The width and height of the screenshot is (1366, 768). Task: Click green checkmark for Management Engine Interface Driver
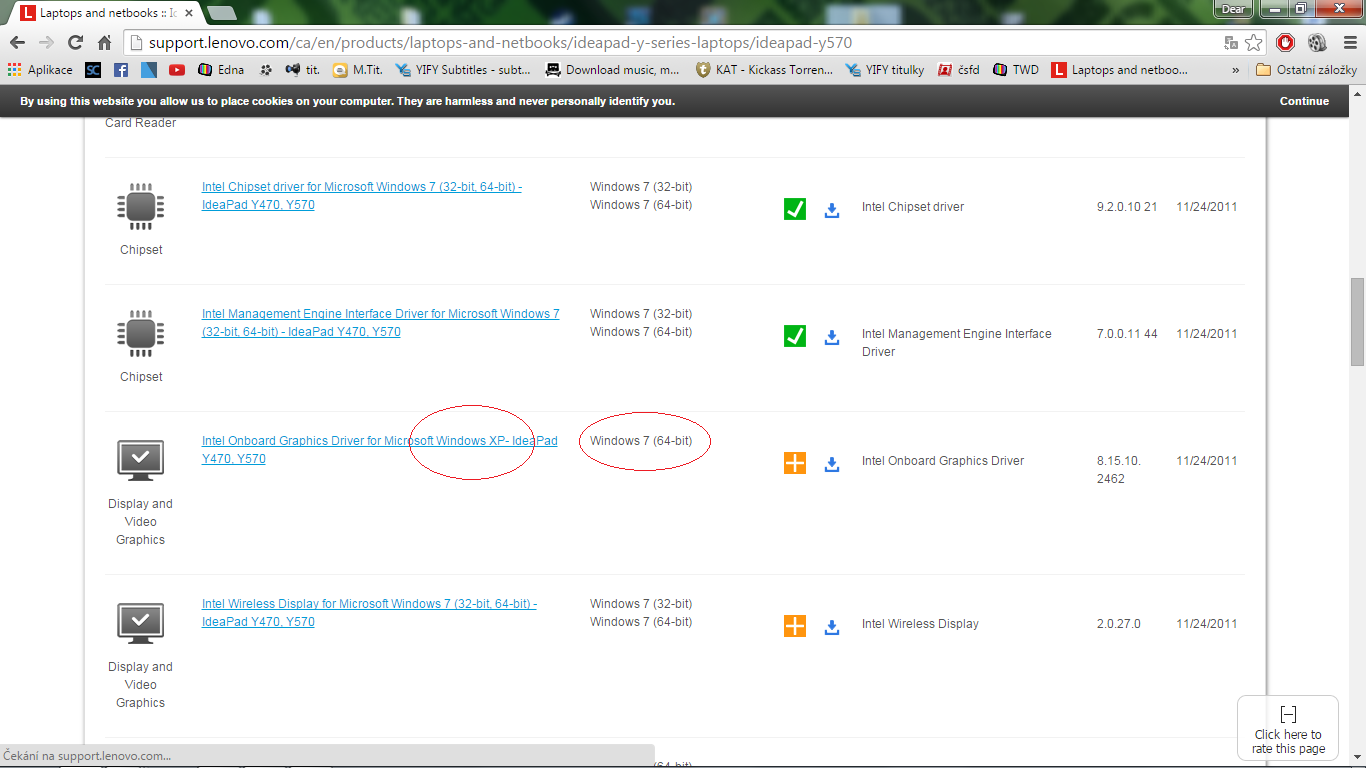coord(795,336)
